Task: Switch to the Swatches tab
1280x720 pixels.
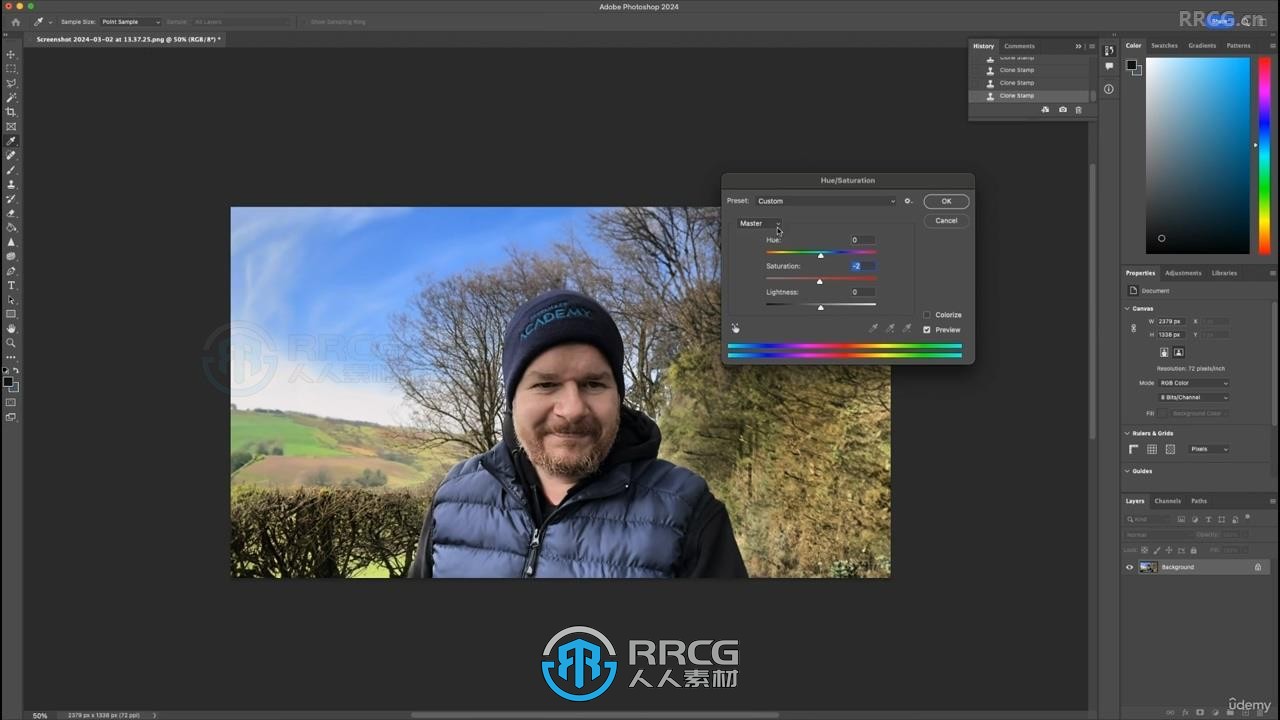Action: click(1164, 45)
